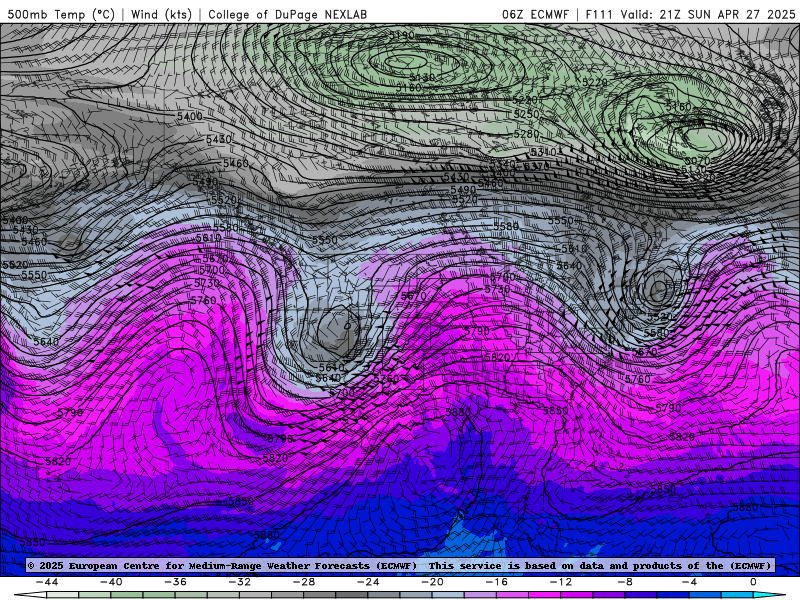Image resolution: width=800 pixels, height=600 pixels.
Task: Click the -44 color scale label
Action: click(47, 582)
